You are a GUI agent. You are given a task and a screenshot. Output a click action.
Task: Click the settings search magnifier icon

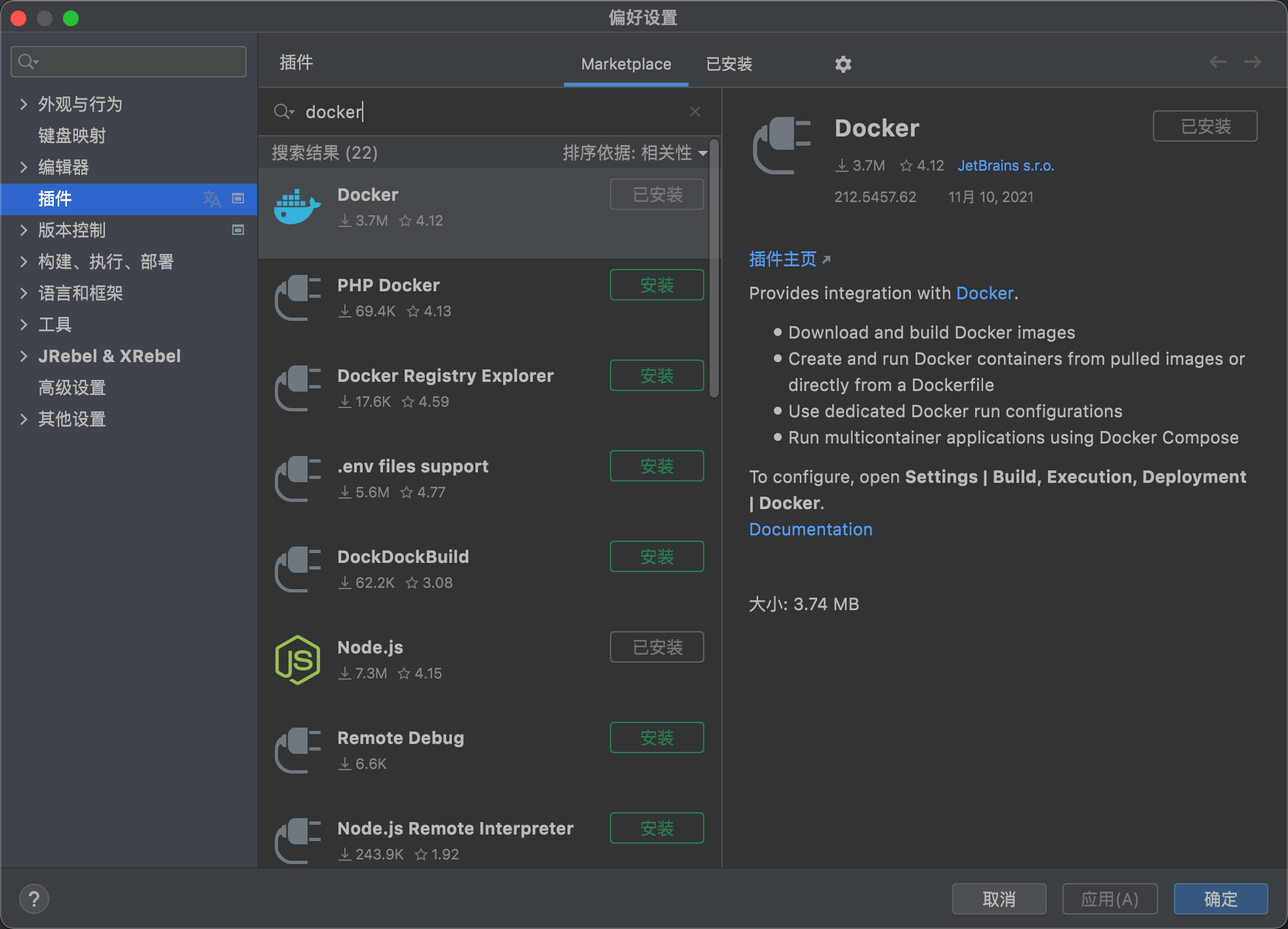[28, 62]
